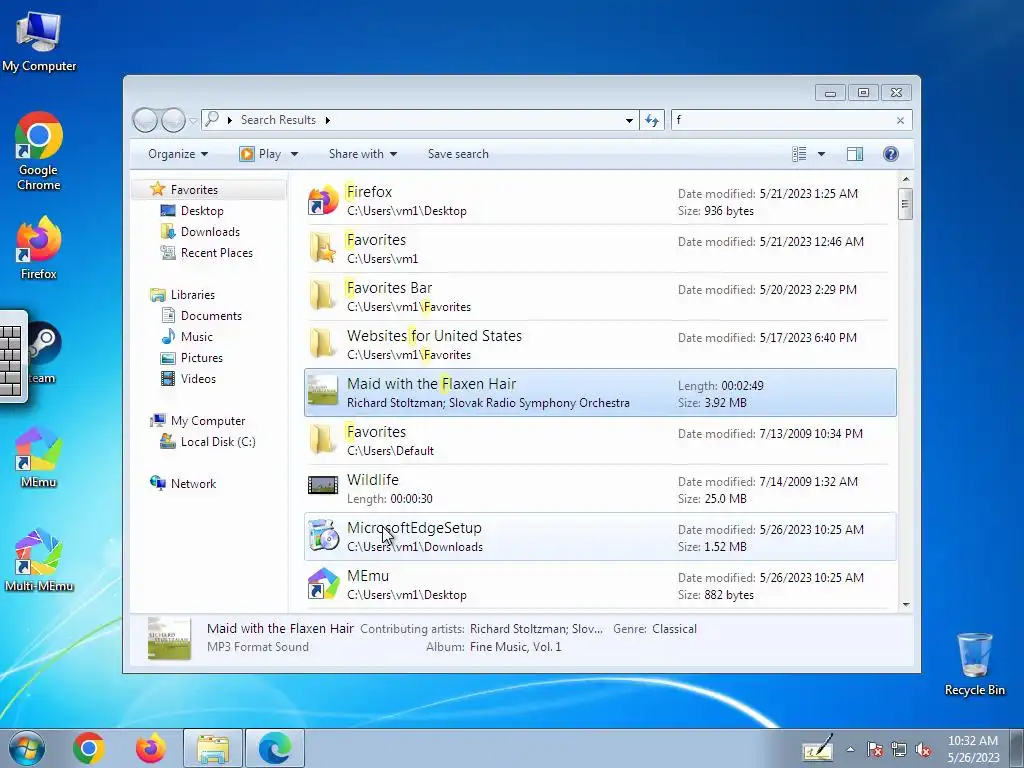Select the Steam desktop icon
Screen dimensions: 1024x768
click(x=44, y=353)
